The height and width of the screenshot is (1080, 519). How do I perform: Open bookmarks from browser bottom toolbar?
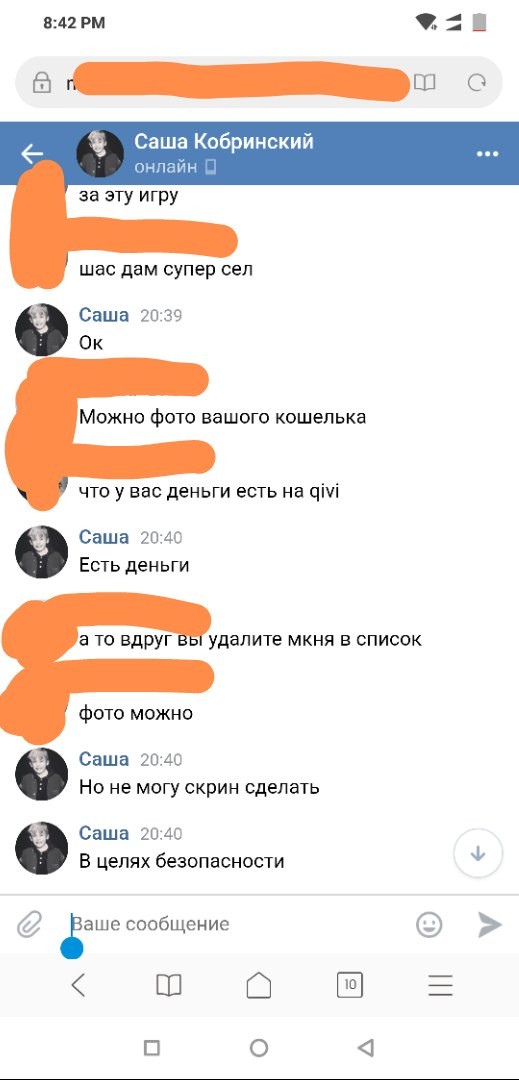[x=169, y=986]
